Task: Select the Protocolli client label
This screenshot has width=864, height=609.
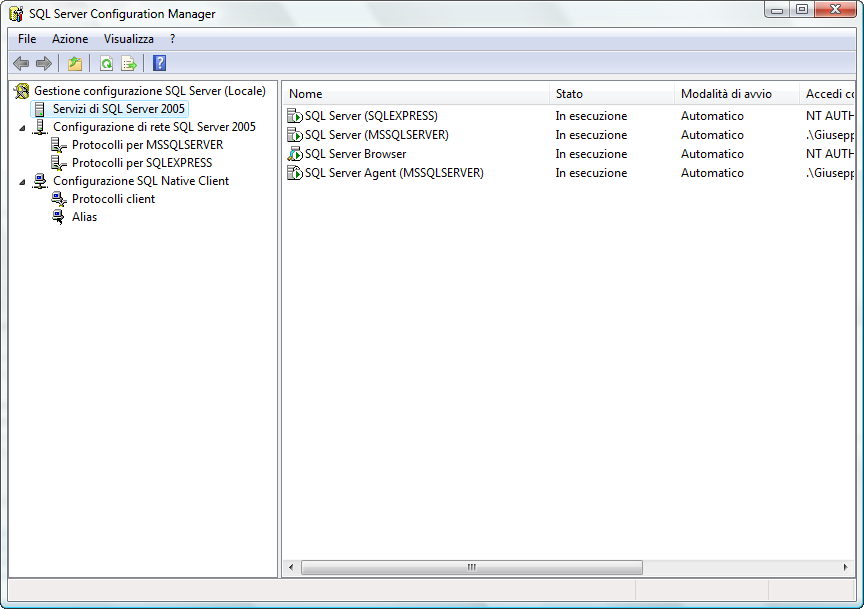Action: click(x=114, y=199)
